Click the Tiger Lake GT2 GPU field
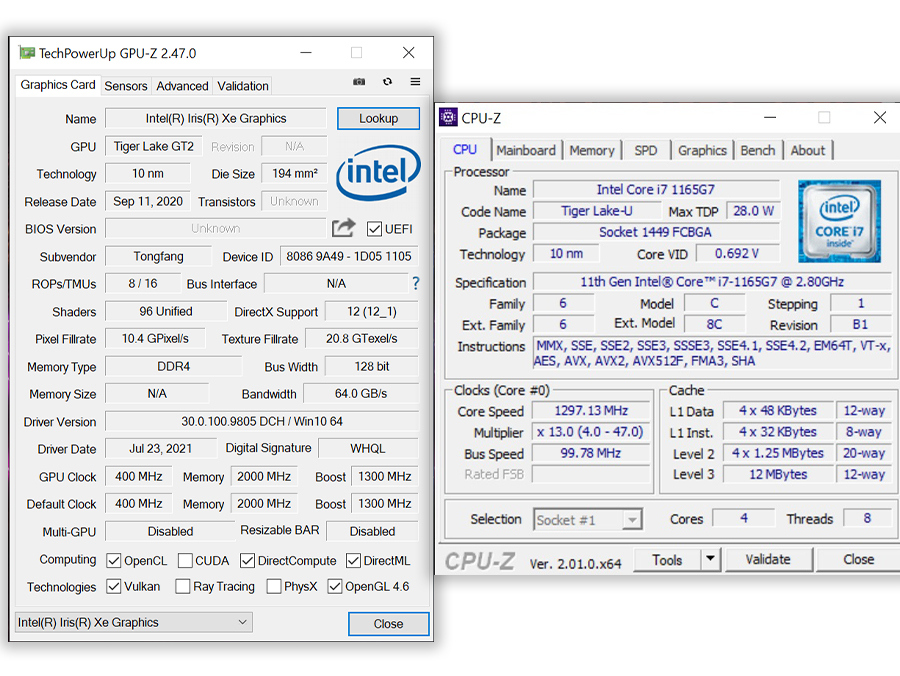The width and height of the screenshot is (900, 676). (154, 146)
